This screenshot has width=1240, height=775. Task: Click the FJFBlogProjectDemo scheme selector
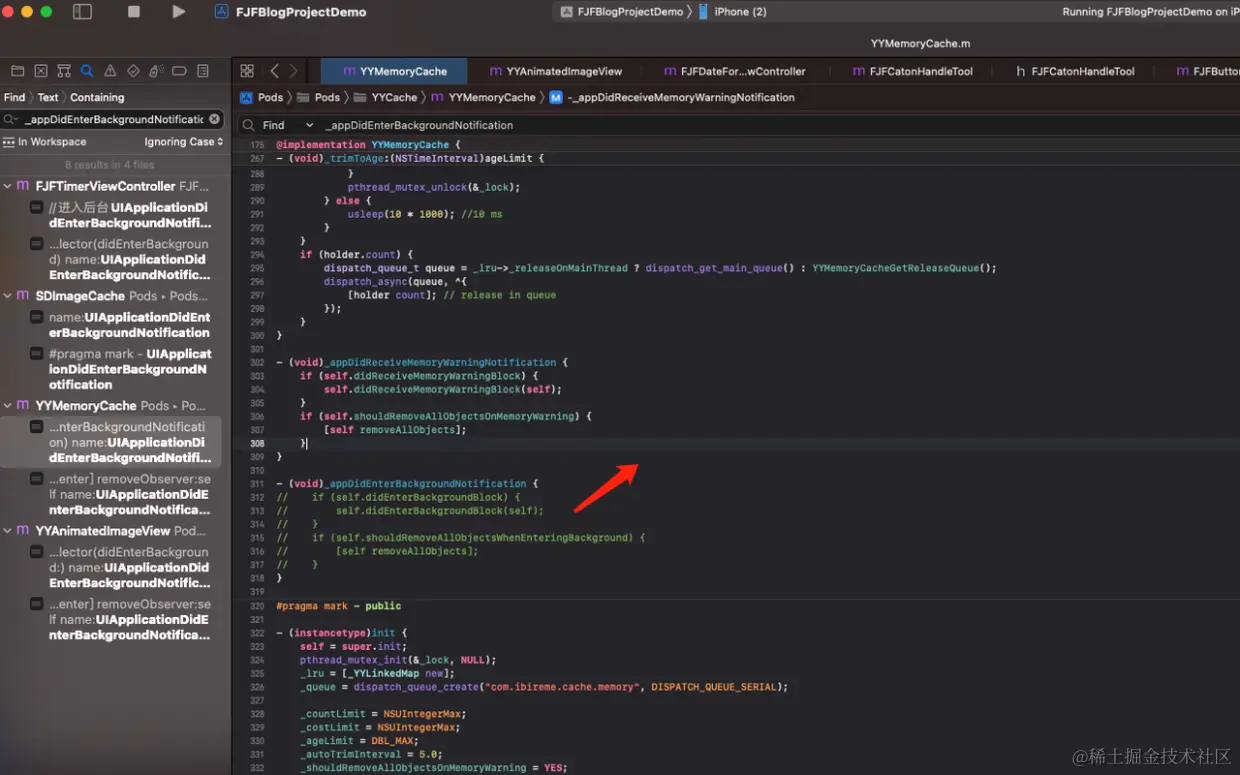pyautogui.click(x=622, y=12)
